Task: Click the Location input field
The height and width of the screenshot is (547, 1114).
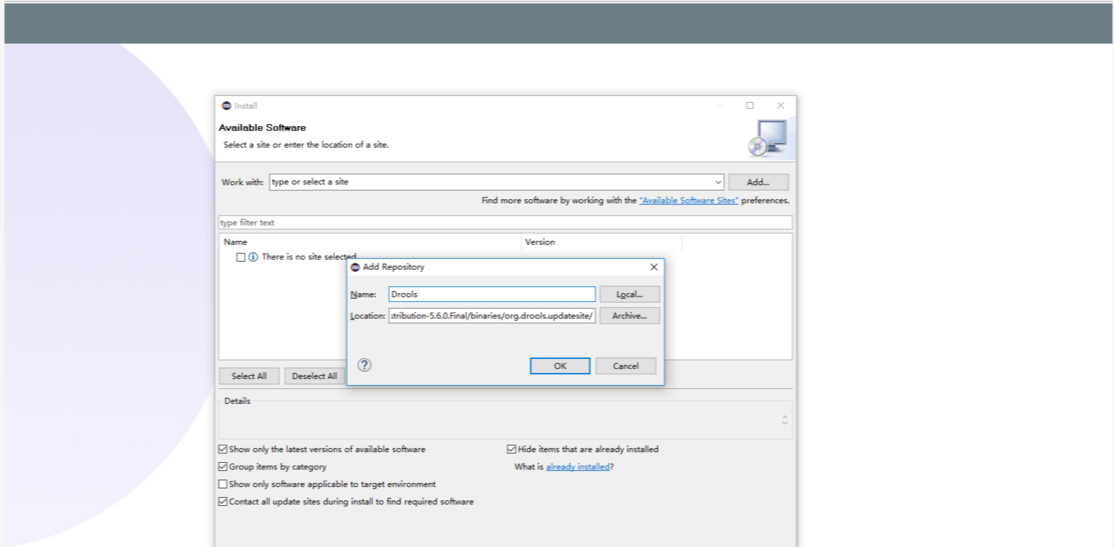Action: 492,316
